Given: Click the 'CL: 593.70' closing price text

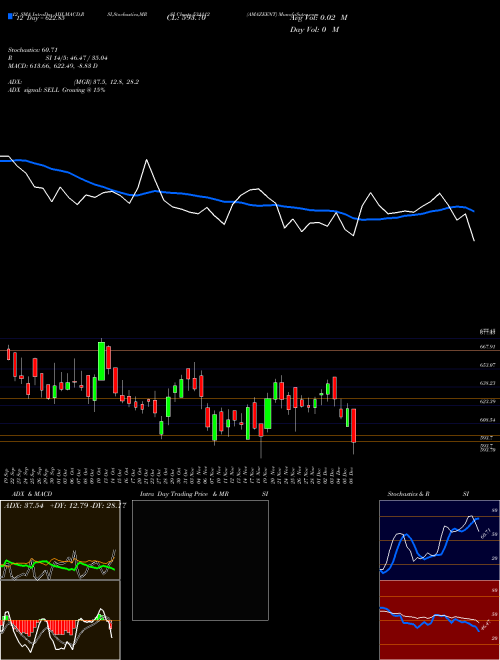Looking at the screenshot, I should click(x=186, y=18).
